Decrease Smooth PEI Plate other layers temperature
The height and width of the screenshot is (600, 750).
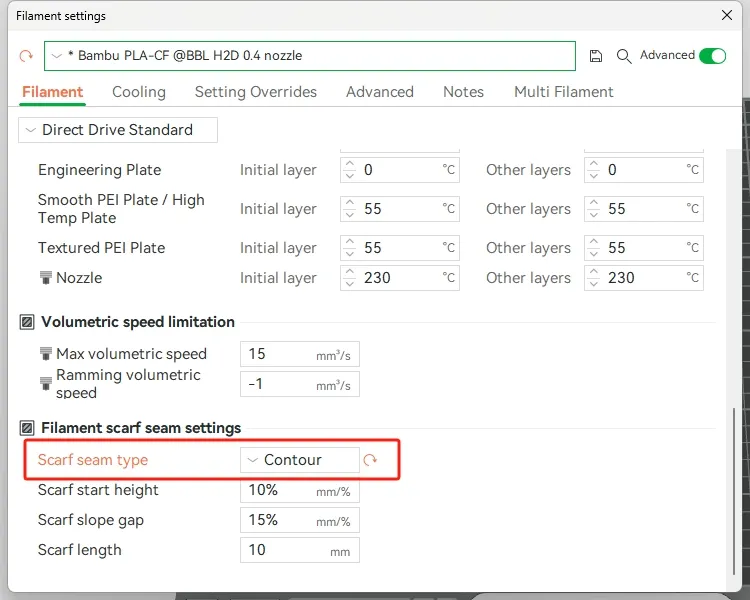(x=594, y=215)
